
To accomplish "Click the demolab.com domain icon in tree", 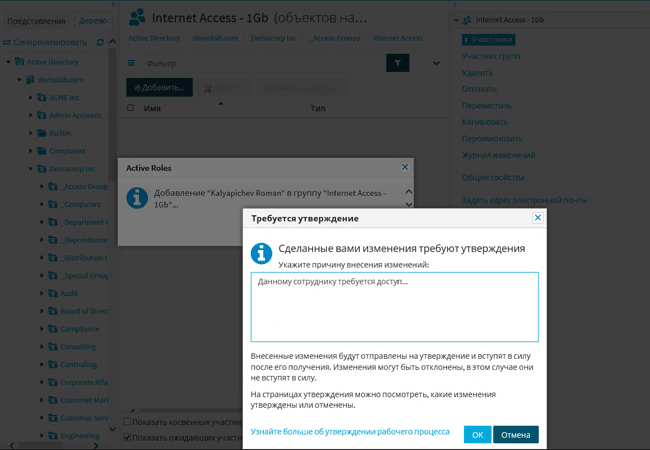I will pyautogui.click(x=30, y=80).
